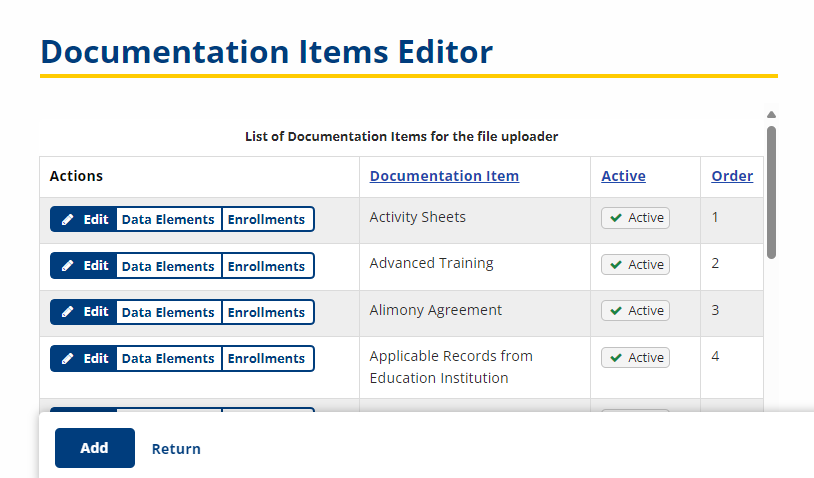Add a new documentation item
The width and height of the screenshot is (814, 478).
click(95, 448)
